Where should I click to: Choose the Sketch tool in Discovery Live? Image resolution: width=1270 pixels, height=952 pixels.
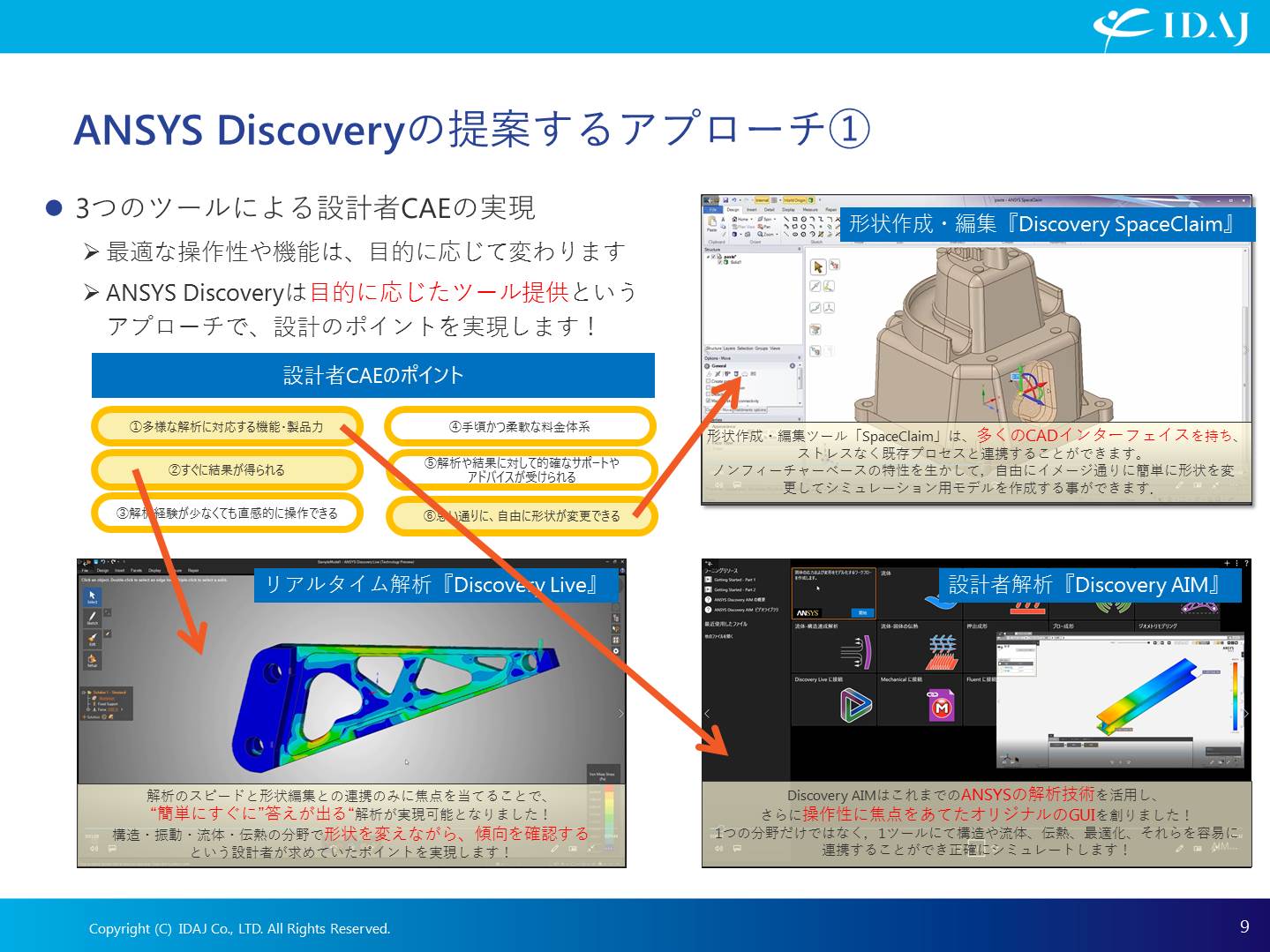coord(92,618)
